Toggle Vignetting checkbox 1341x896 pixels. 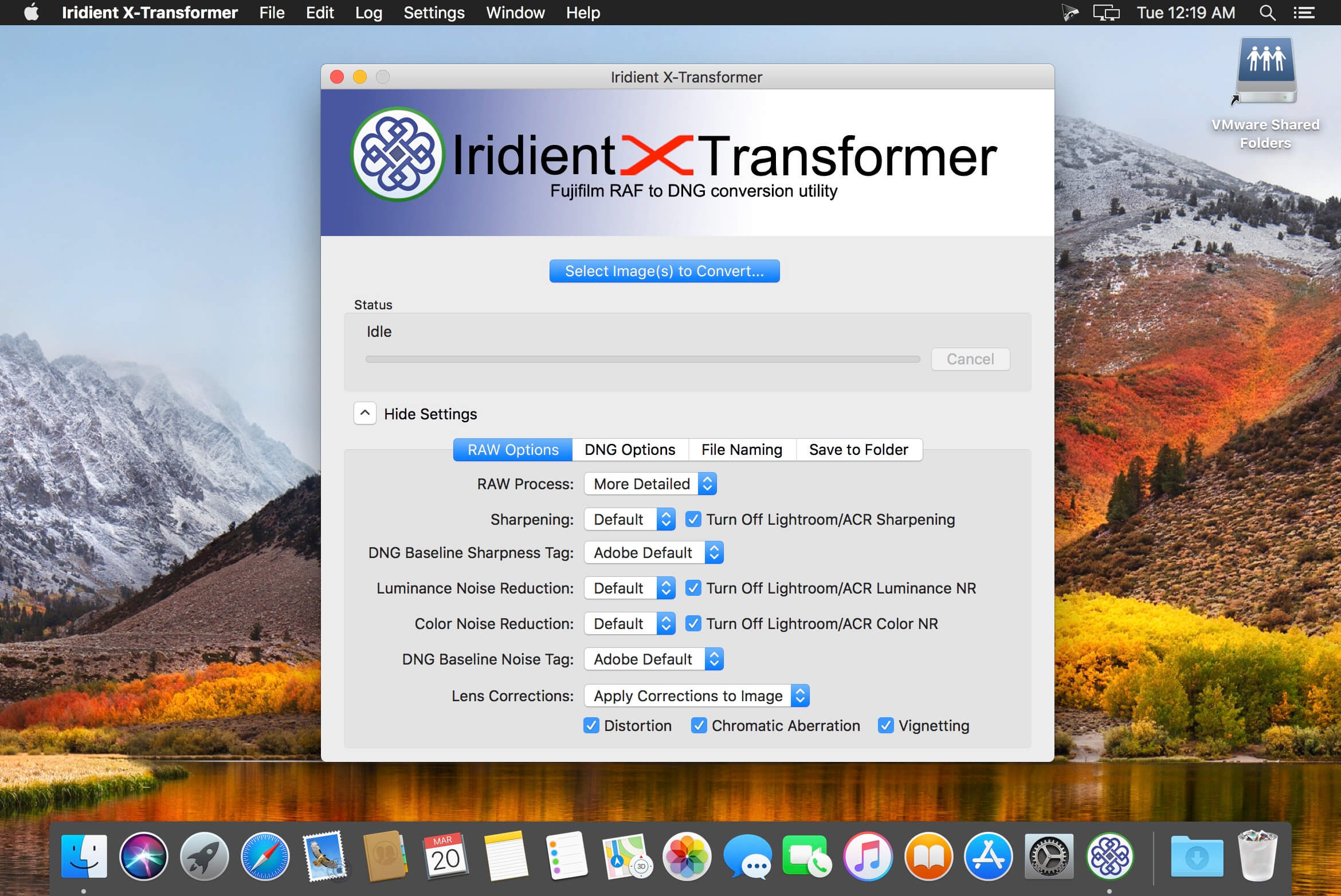pos(885,725)
